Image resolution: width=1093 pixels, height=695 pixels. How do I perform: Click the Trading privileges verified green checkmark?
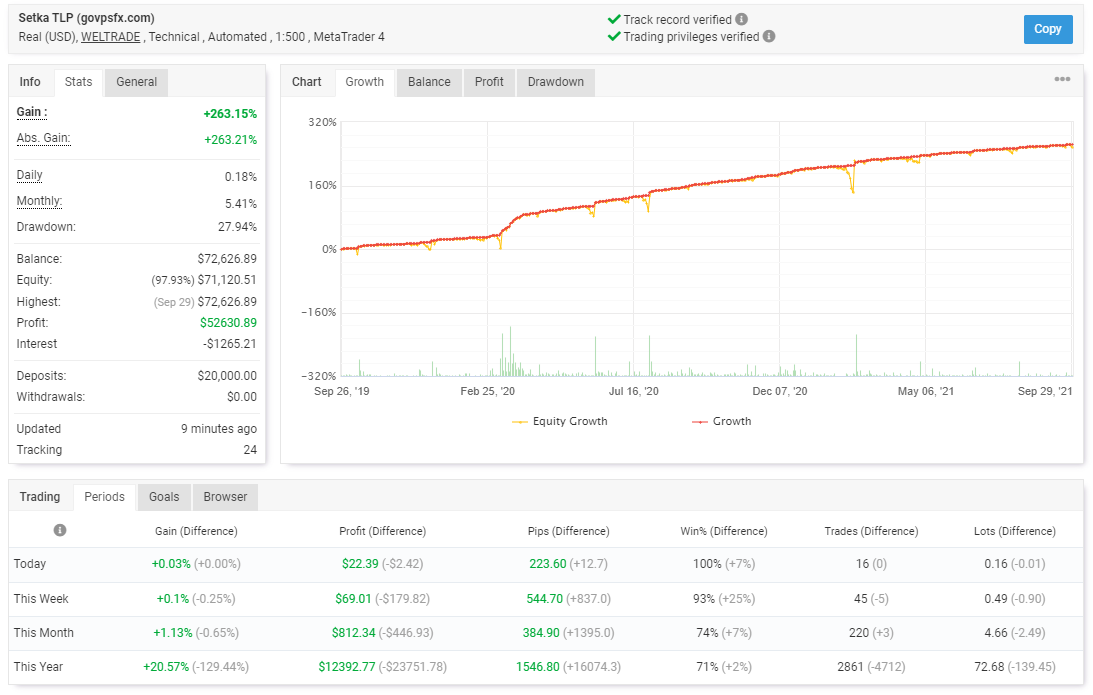click(614, 36)
